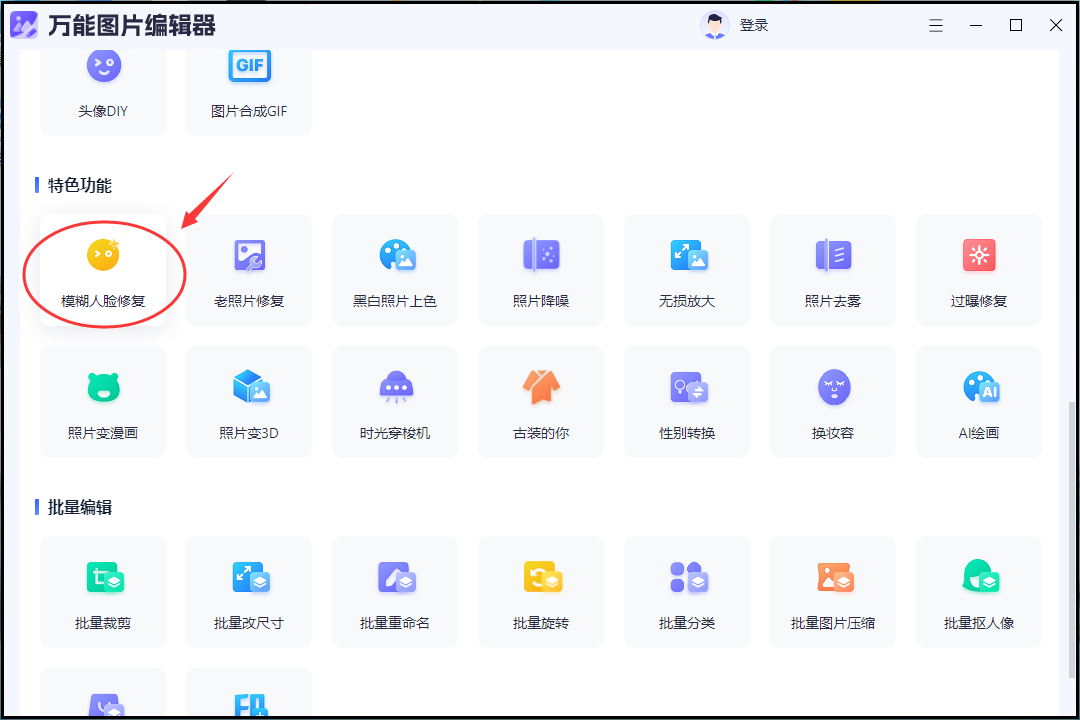1080x720 pixels.
Task: Launch the 时光穿梭机 time machine effect
Action: click(395, 402)
